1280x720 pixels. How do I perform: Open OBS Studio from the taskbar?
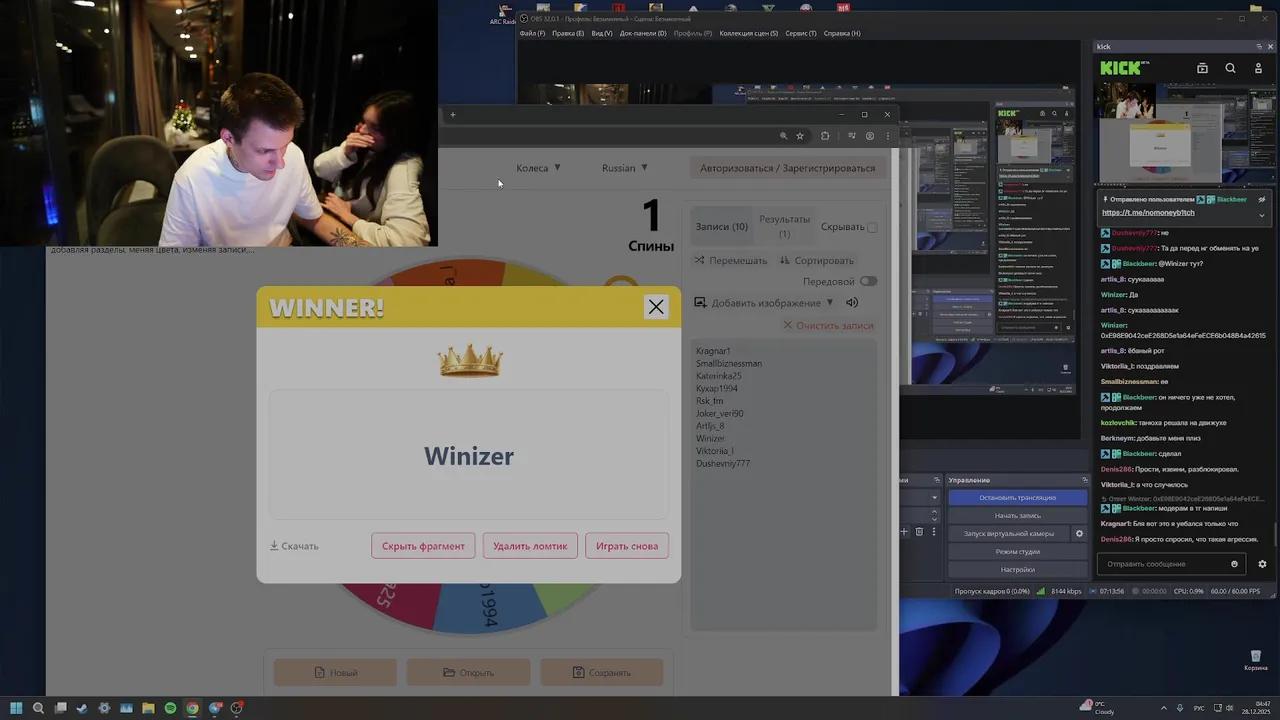tap(236, 708)
